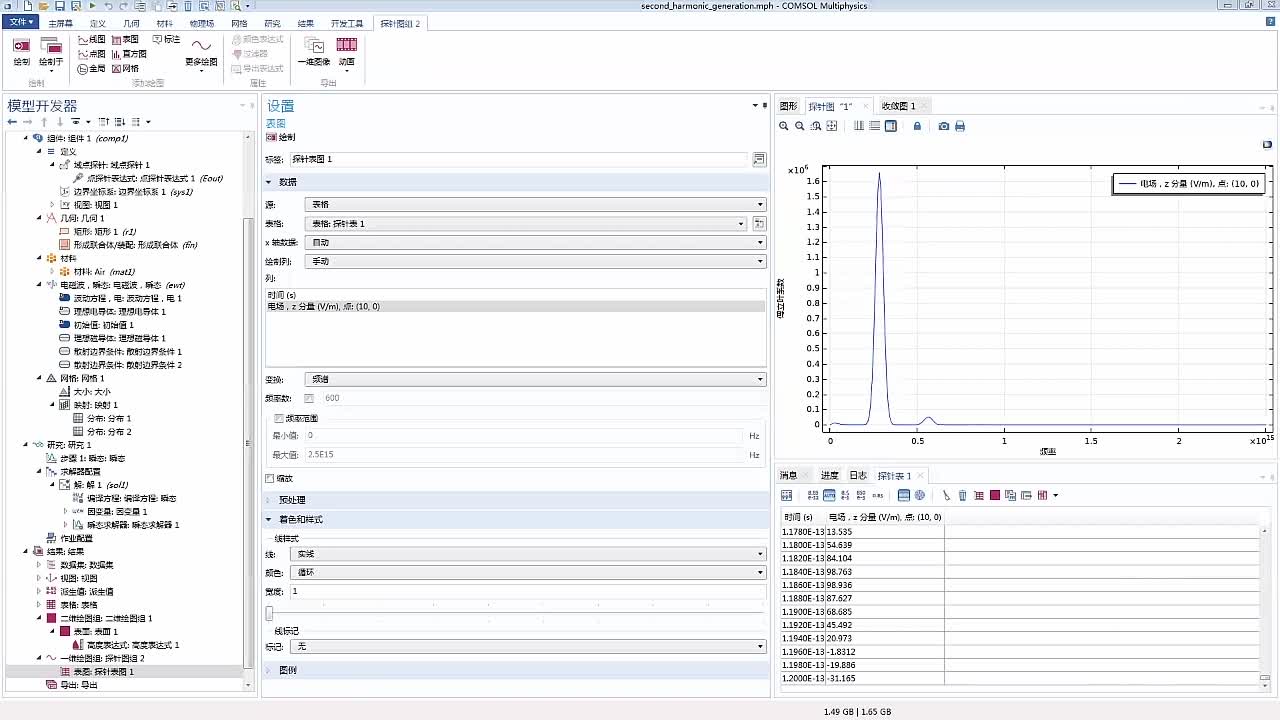Open the 表格 table selection dropdown
The height and width of the screenshot is (720, 1280).
coord(527,223)
